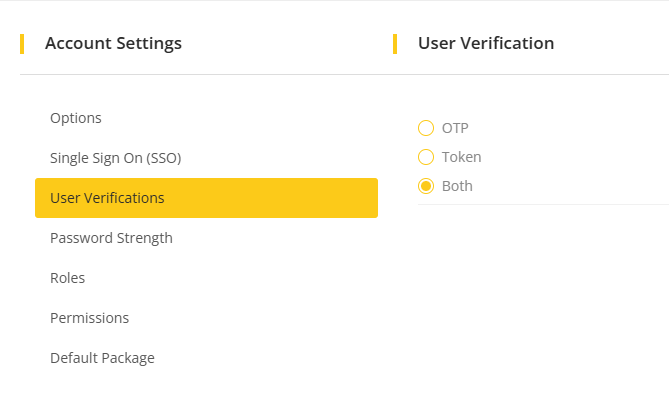
Task: Go to Single Sign On (SSO)
Action: [x=115, y=158]
